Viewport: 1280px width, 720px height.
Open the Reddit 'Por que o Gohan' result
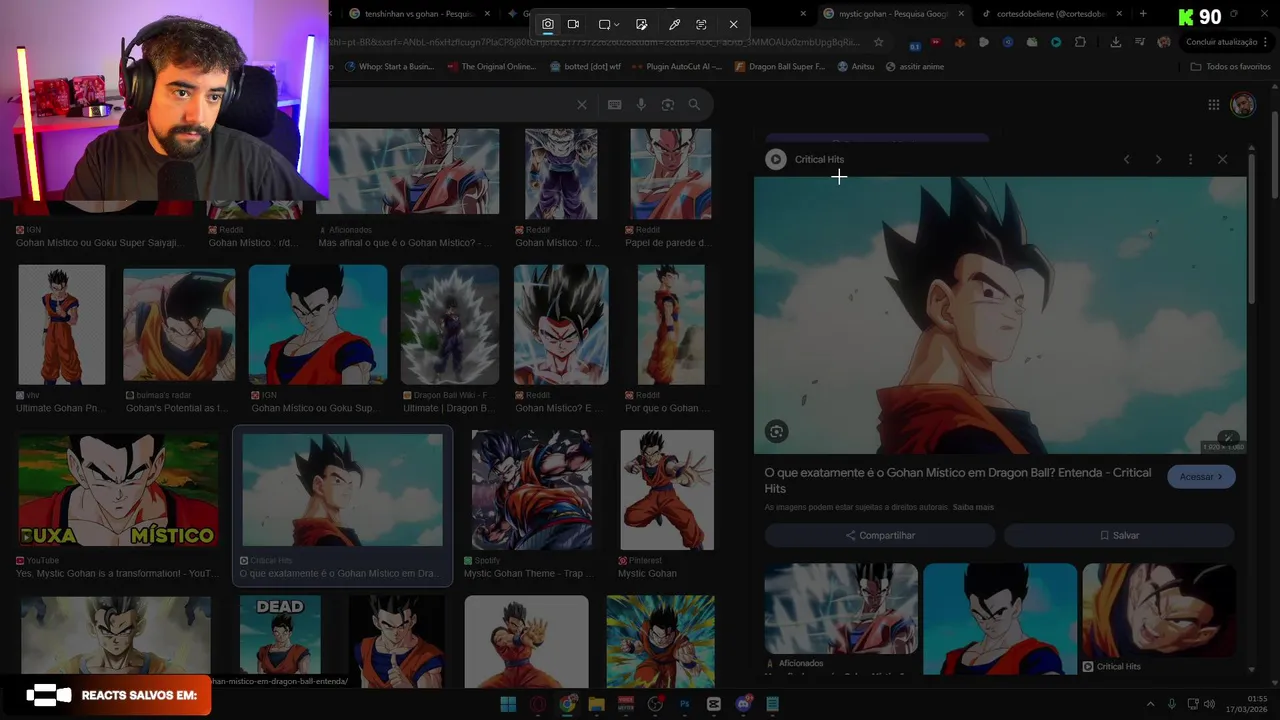[x=670, y=324]
